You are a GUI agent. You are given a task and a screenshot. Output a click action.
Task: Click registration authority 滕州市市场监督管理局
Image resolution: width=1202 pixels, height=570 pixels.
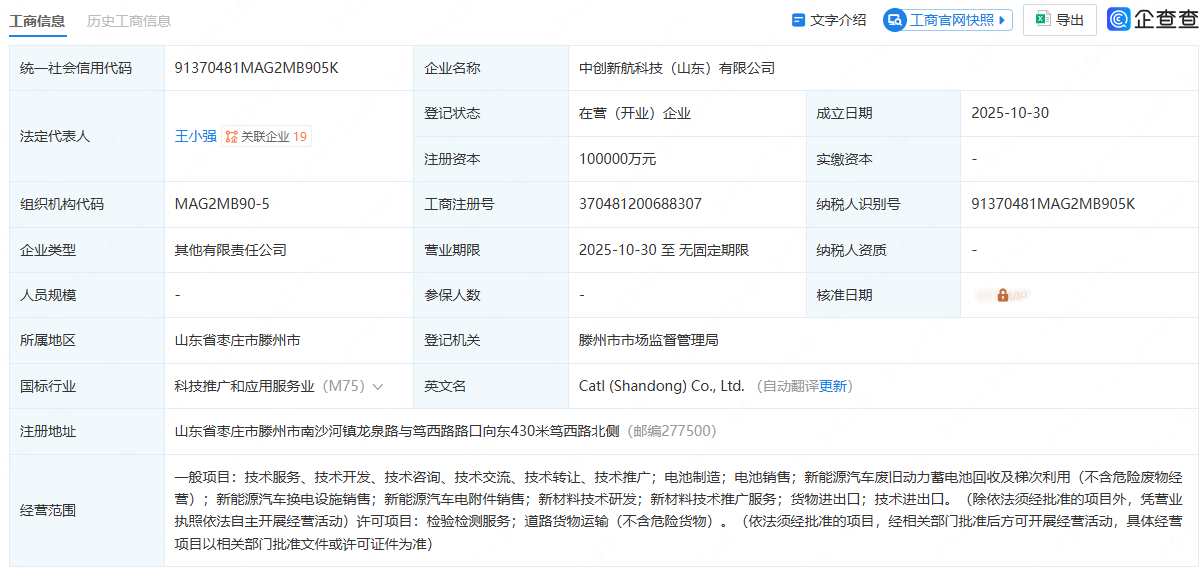(x=648, y=340)
